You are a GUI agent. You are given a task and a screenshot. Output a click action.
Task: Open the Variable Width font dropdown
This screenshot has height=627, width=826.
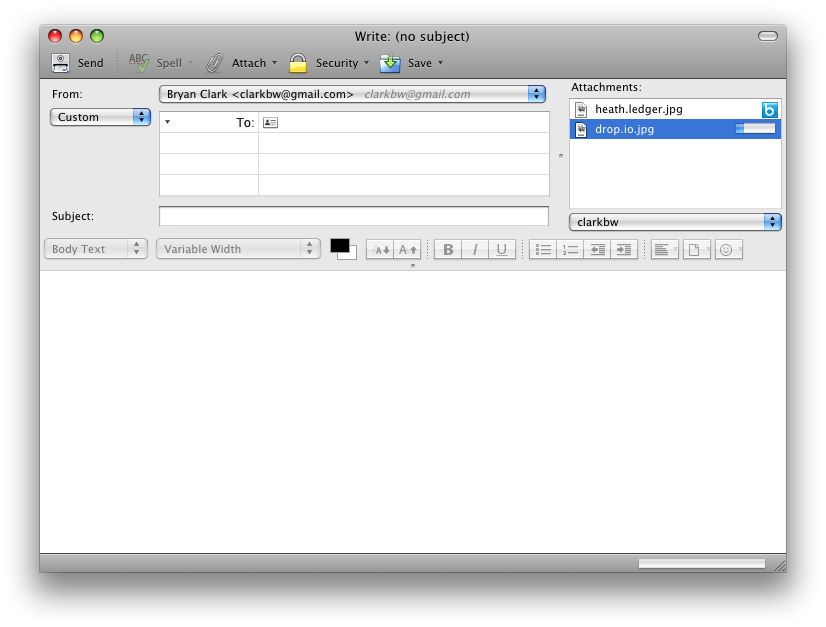pyautogui.click(x=238, y=249)
